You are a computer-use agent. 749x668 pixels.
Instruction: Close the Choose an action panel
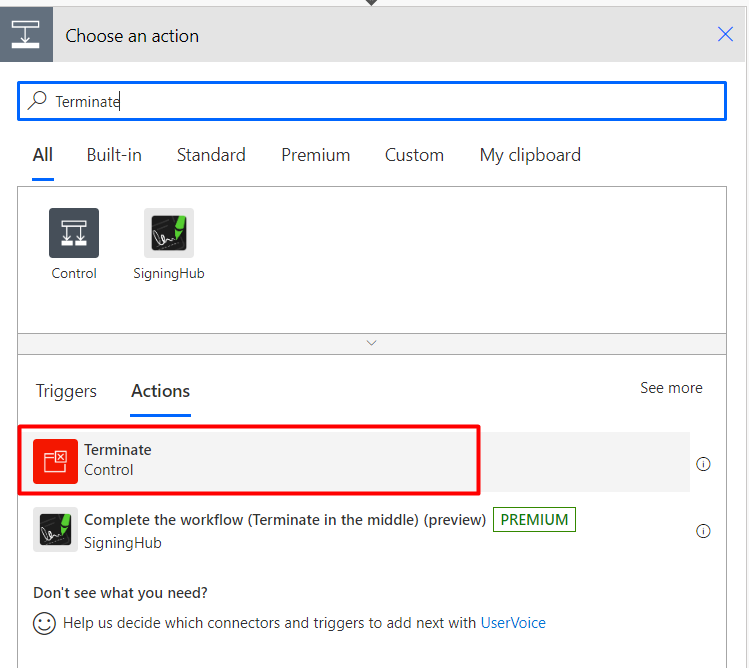(726, 35)
